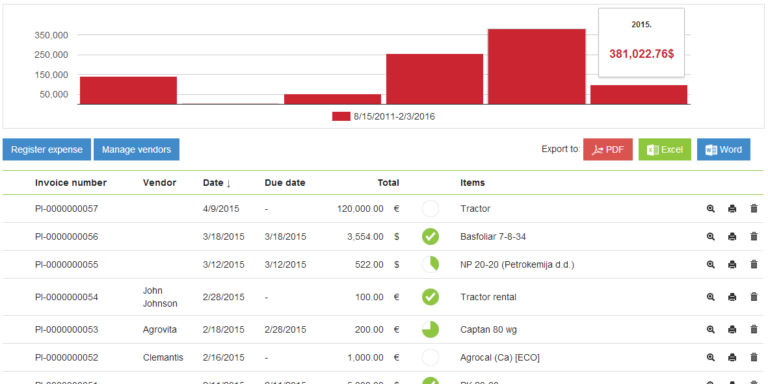Export the list to PDF
768x384 pixels.
click(608, 149)
